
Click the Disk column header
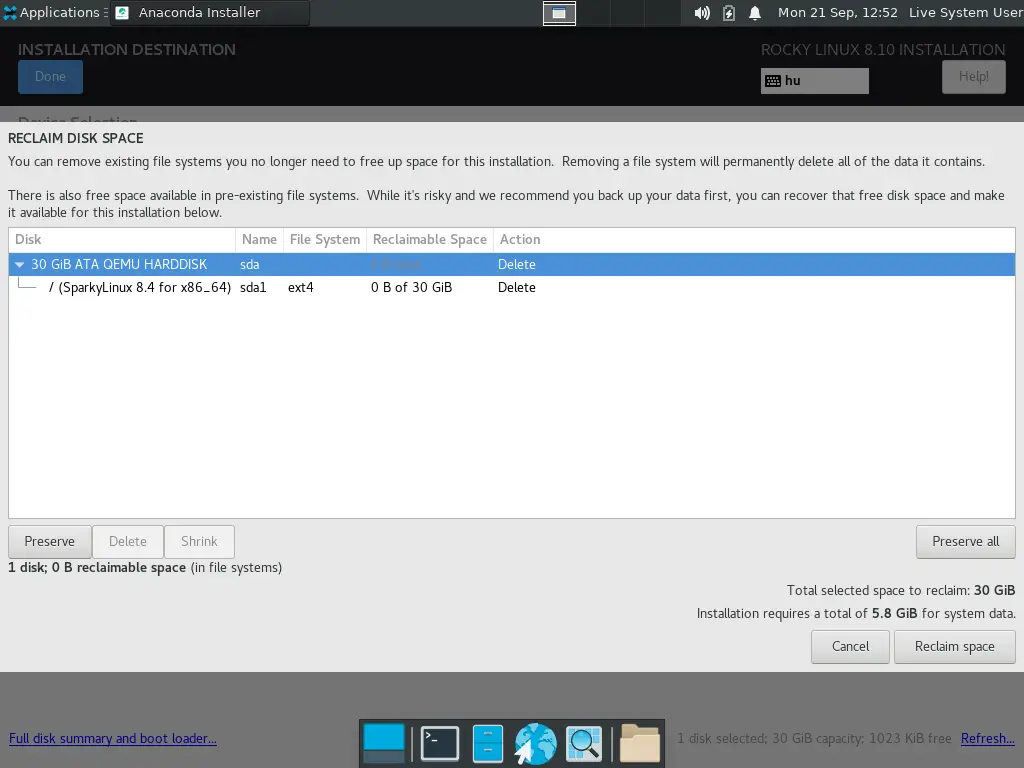coord(122,240)
